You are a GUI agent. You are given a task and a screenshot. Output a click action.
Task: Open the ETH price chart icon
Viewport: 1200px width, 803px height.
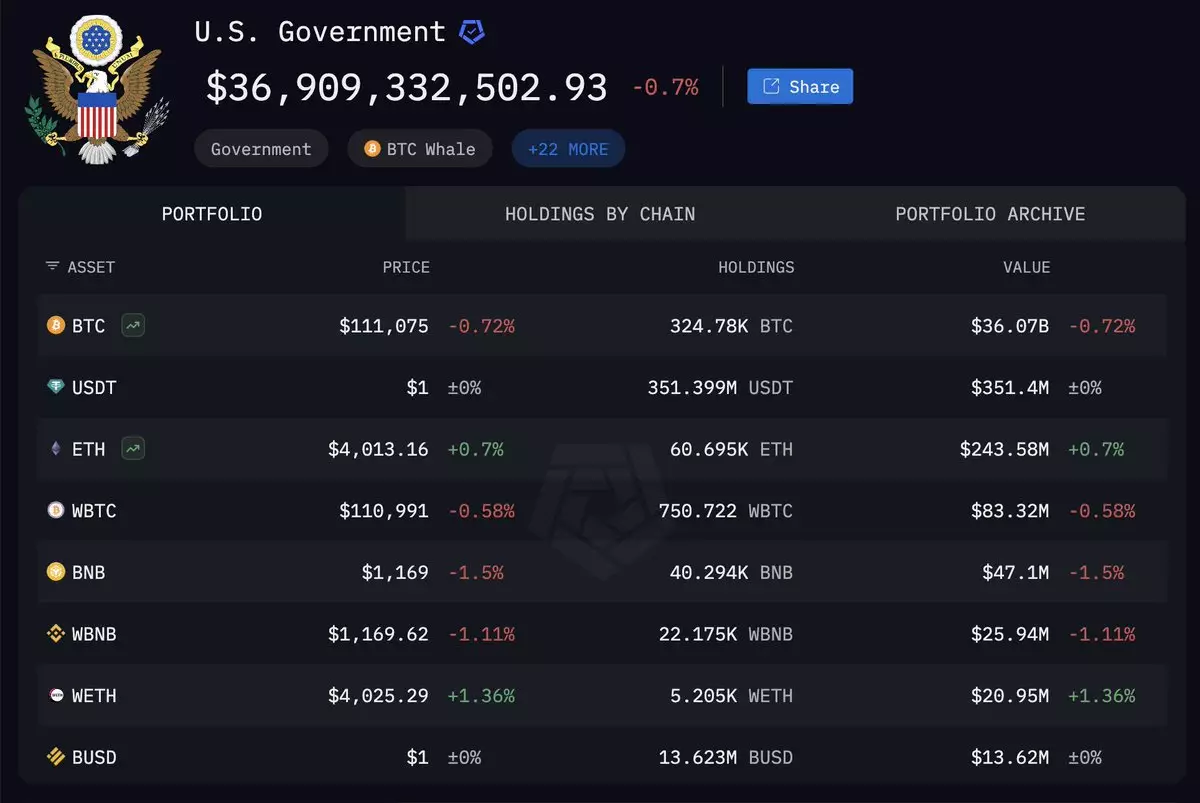tap(133, 449)
